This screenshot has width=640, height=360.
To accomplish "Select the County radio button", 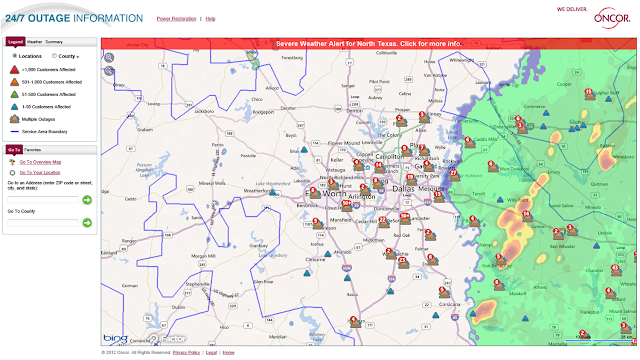I will click(54, 56).
